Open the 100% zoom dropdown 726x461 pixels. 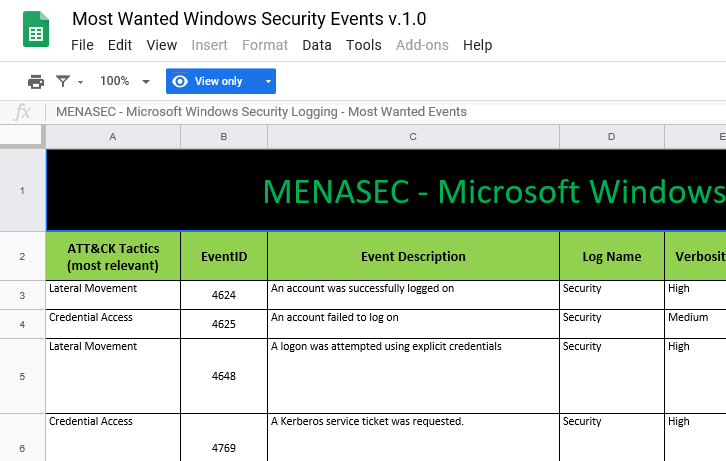[x=125, y=81]
